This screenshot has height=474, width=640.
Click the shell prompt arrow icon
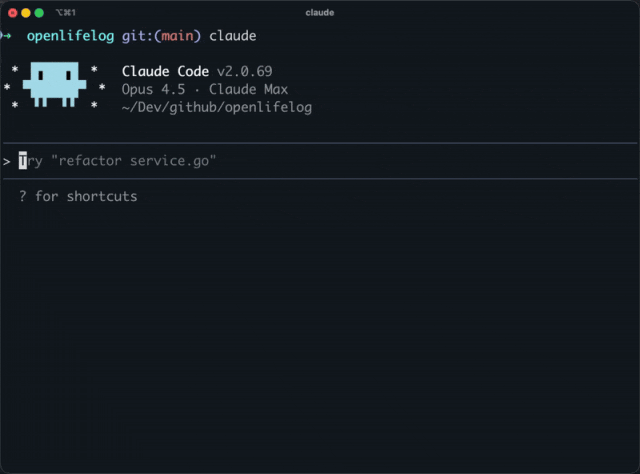[7, 36]
